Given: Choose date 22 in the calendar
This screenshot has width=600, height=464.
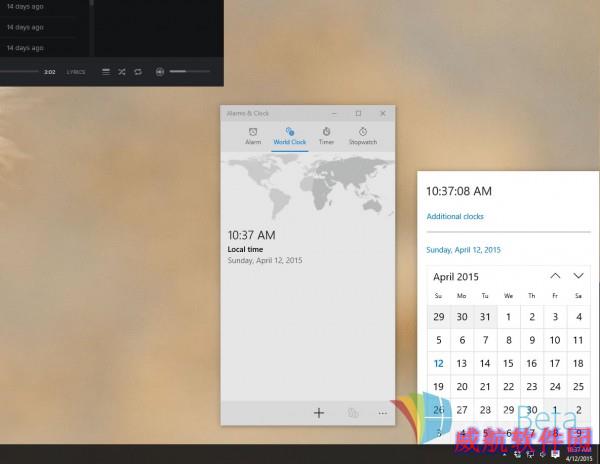Looking at the screenshot, I should tap(509, 386).
